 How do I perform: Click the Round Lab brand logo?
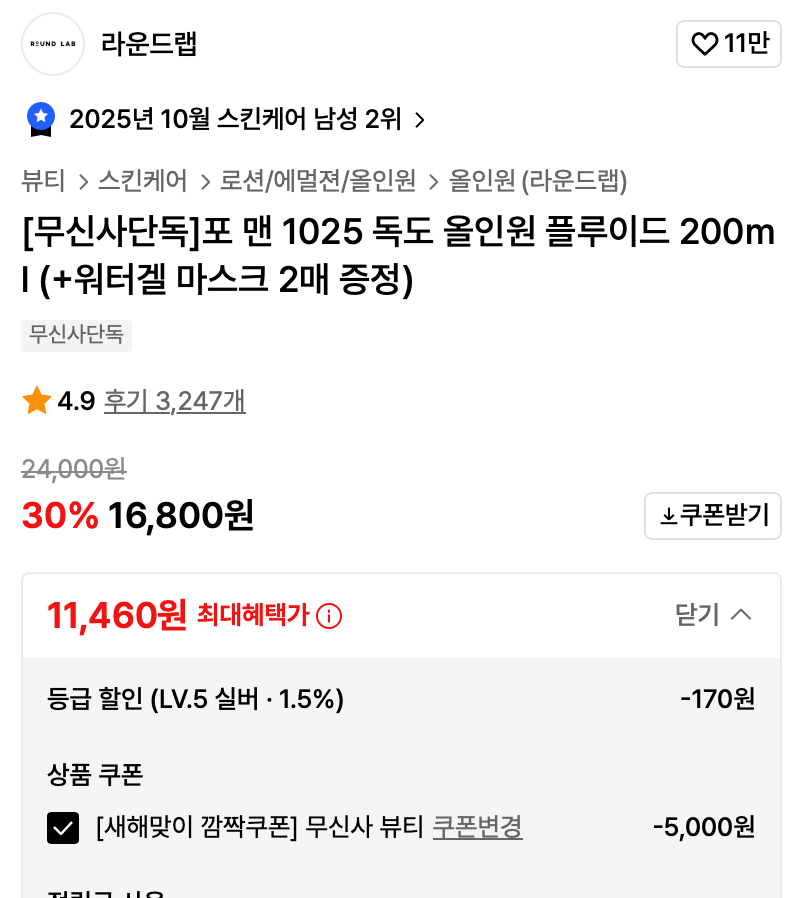(53, 44)
